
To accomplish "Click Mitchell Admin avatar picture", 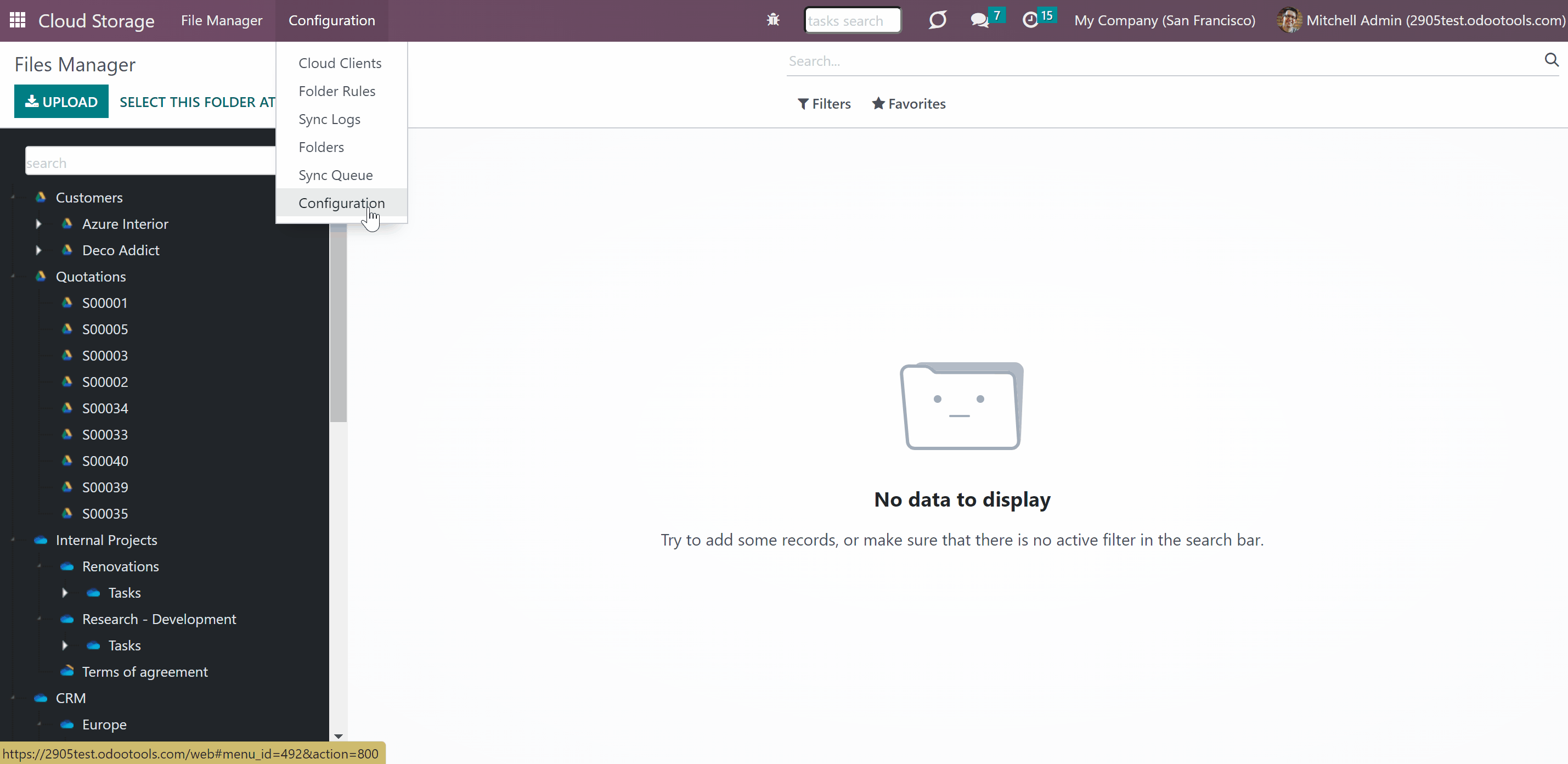I will (x=1289, y=20).
